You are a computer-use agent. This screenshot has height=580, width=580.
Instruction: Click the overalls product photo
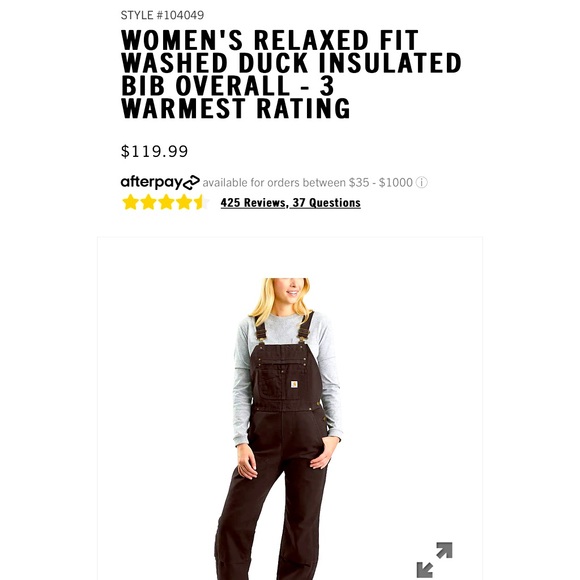click(290, 408)
